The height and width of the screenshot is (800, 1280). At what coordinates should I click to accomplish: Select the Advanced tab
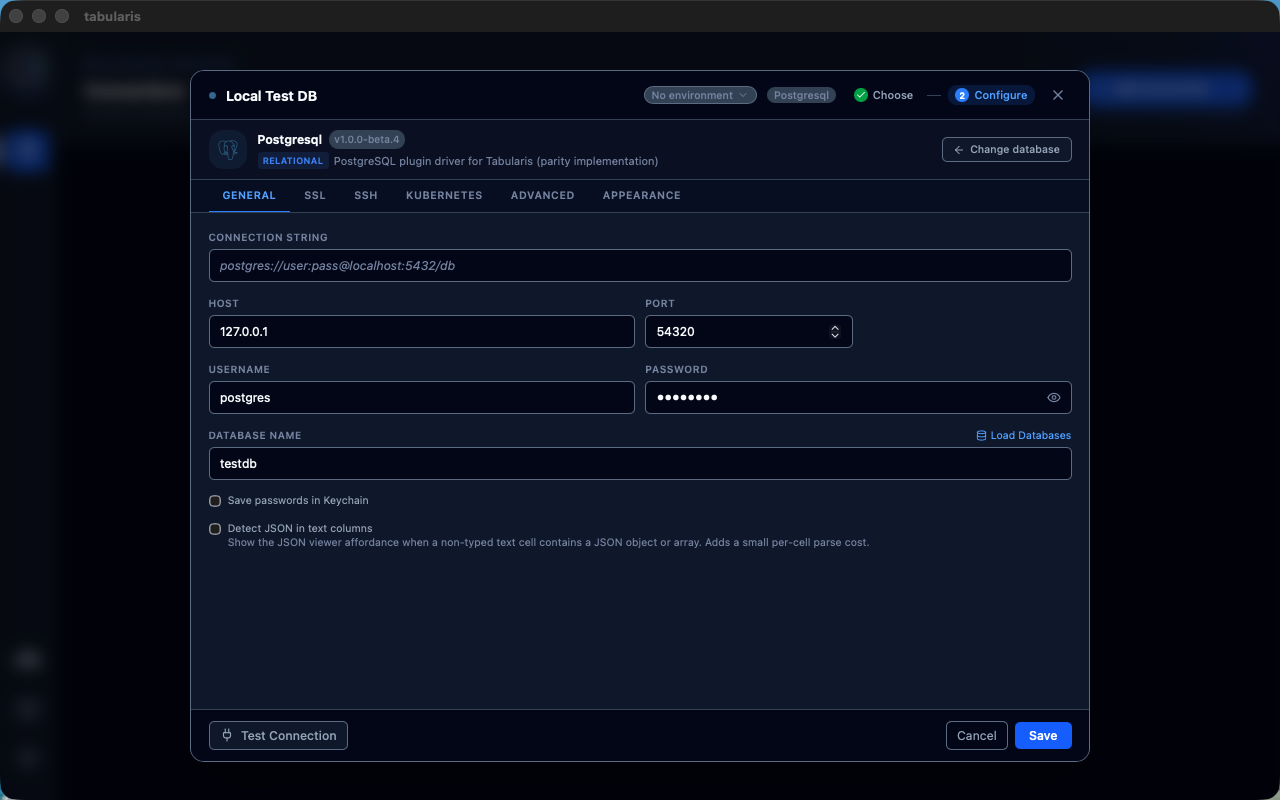click(x=543, y=196)
